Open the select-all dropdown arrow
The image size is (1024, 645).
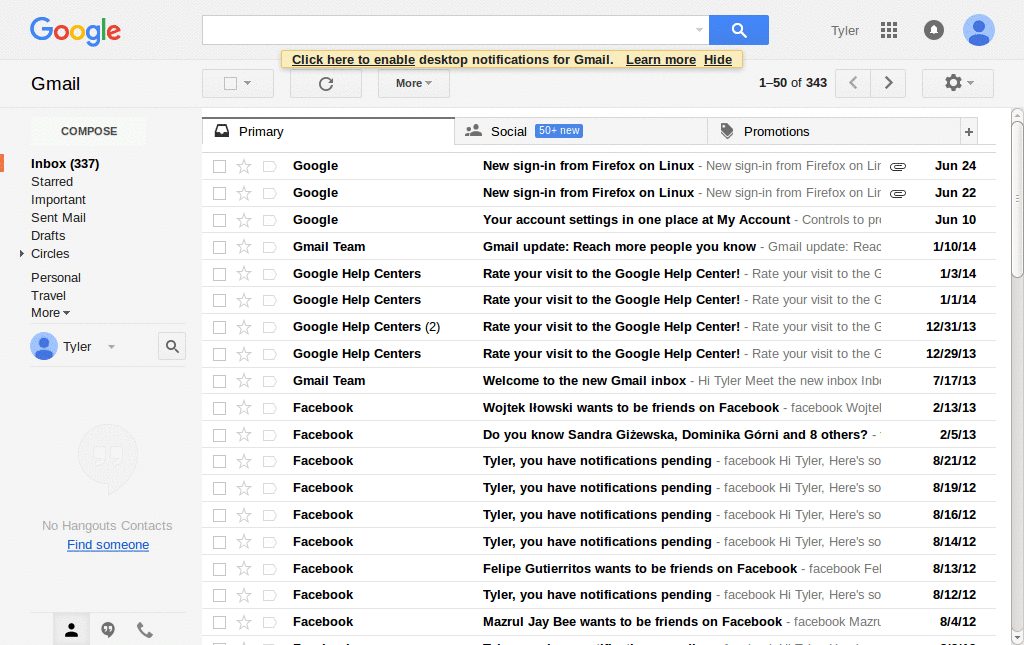(248, 84)
